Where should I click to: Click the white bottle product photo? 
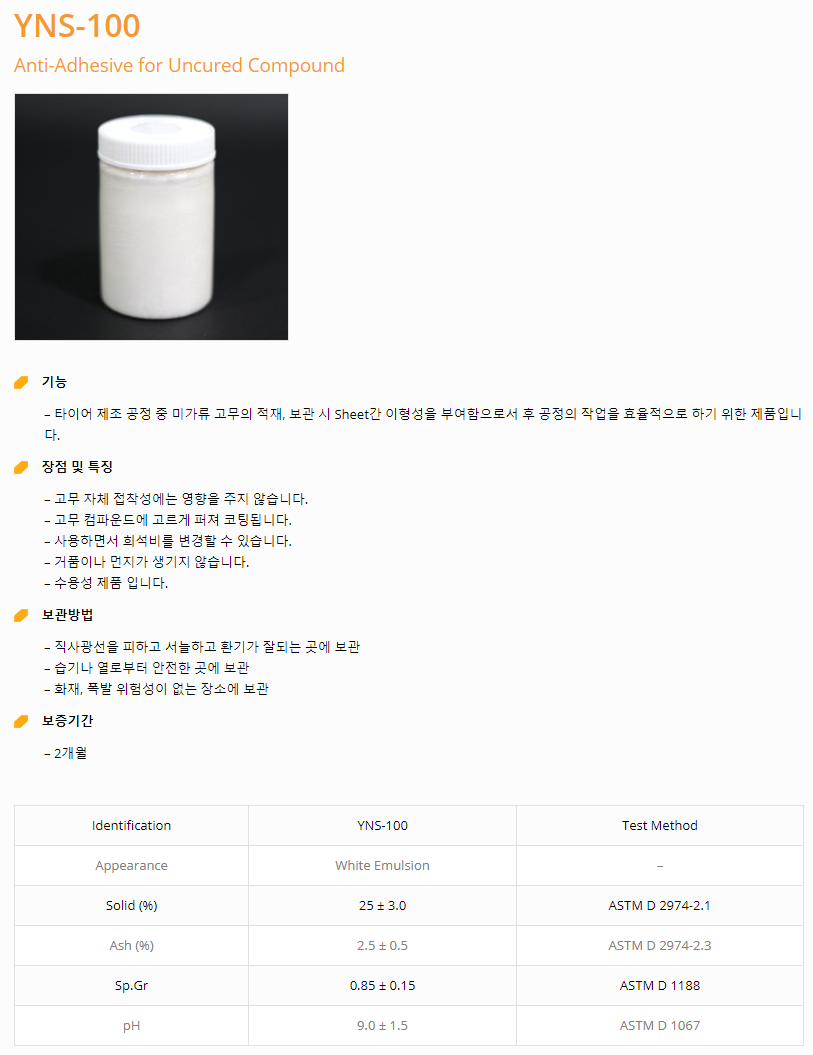coord(151,217)
